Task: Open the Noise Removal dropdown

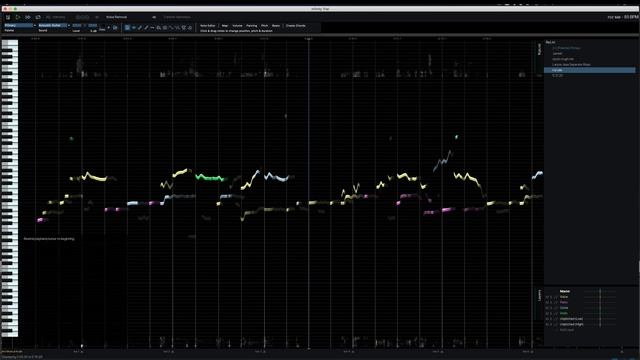Action: coord(131,17)
